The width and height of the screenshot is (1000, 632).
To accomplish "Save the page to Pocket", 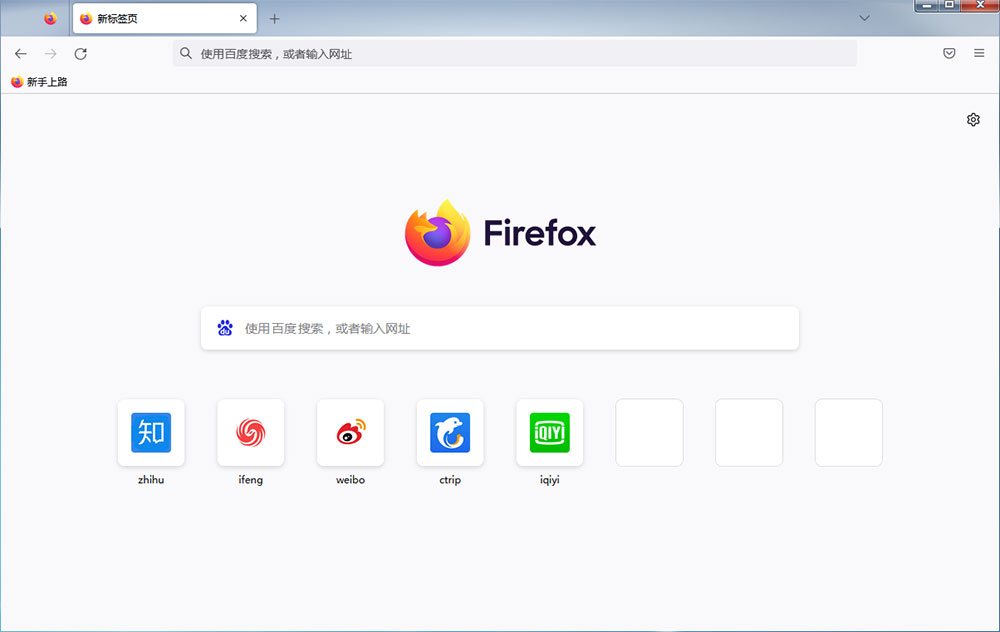I will [x=948, y=53].
